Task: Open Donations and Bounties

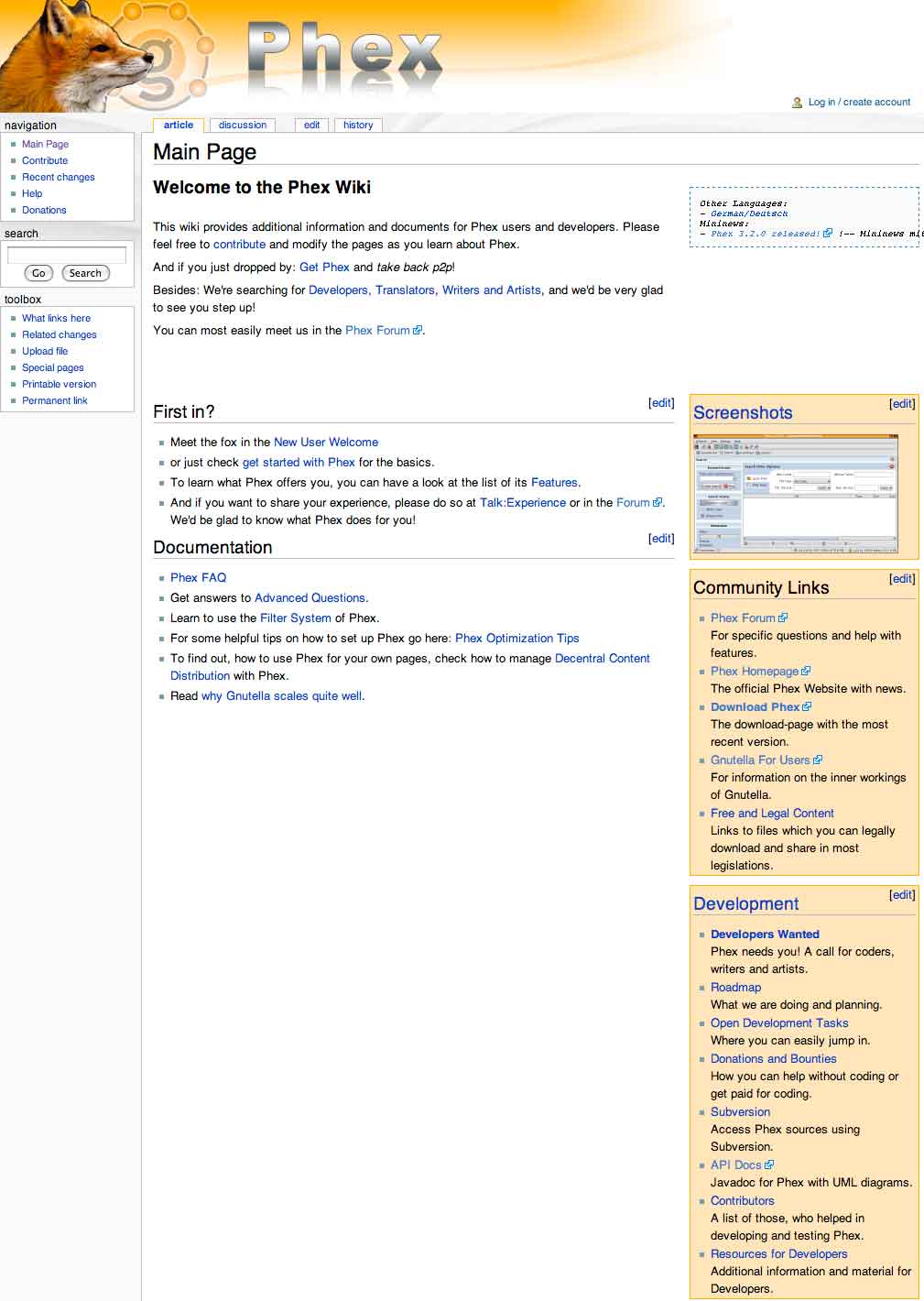Action: click(774, 1059)
